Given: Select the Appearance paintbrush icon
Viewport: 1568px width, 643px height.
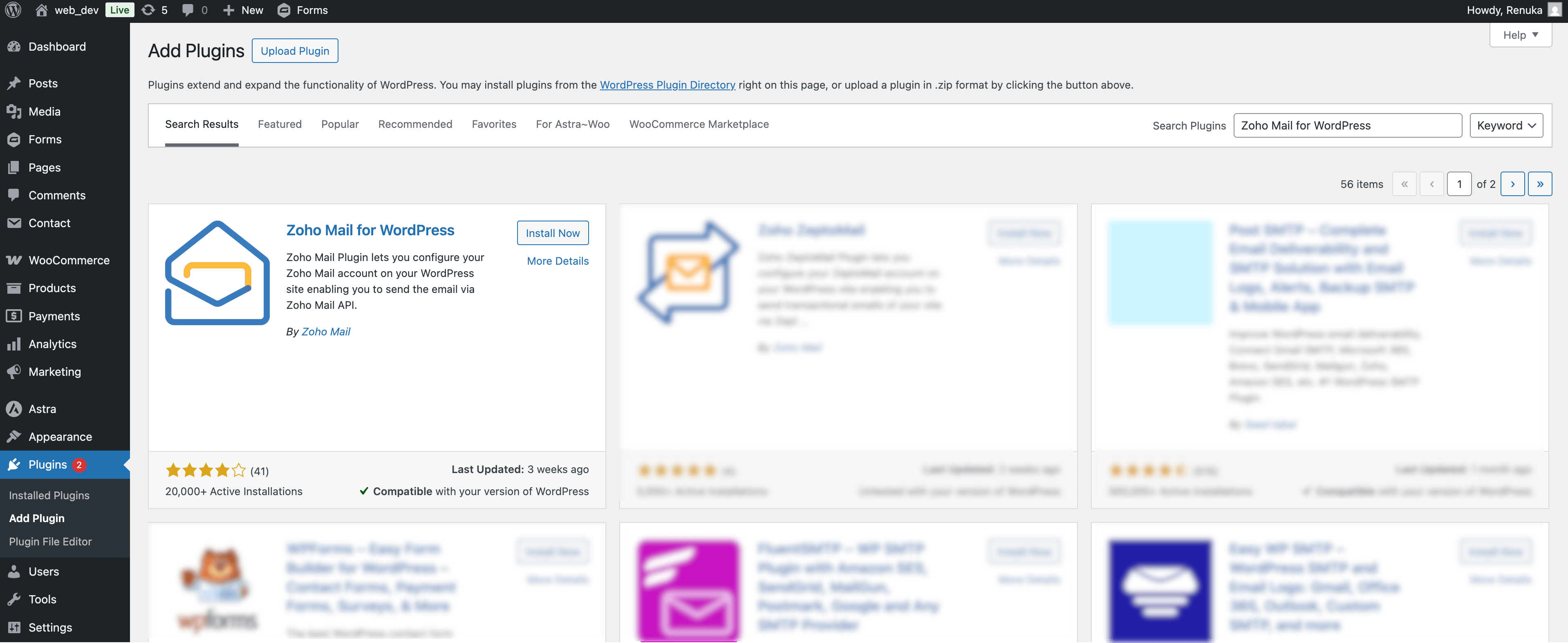Looking at the screenshot, I should (x=14, y=436).
